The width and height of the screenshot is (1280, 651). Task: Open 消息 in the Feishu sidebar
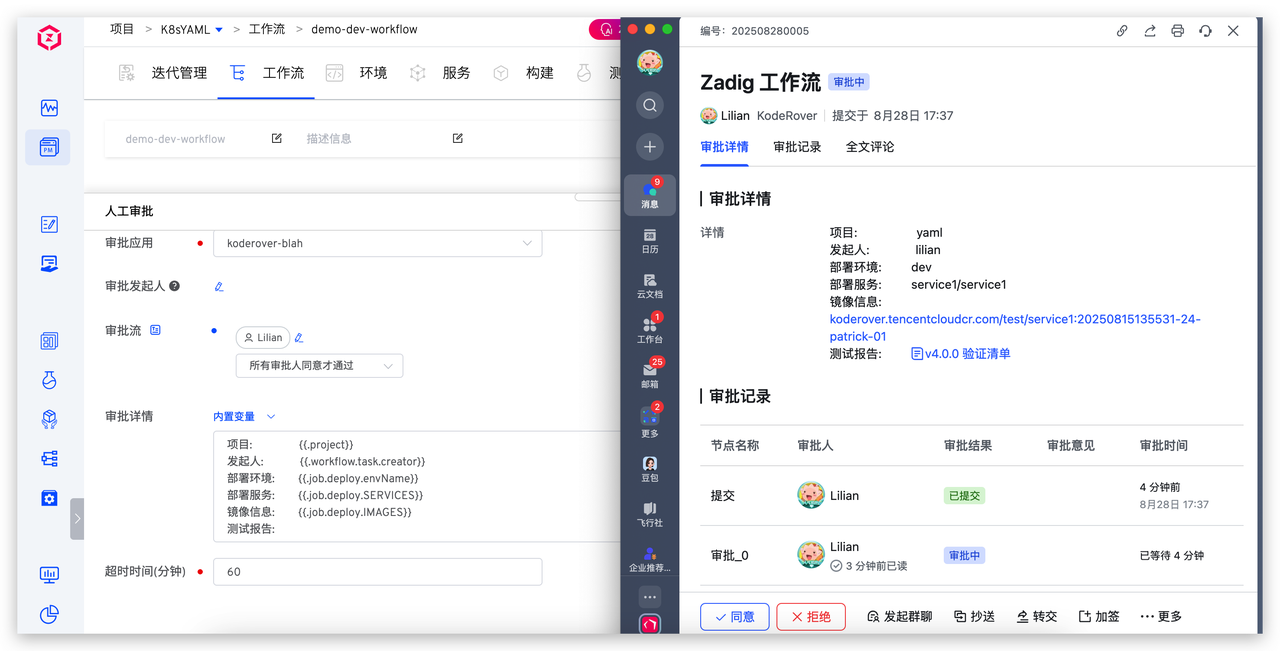point(650,195)
